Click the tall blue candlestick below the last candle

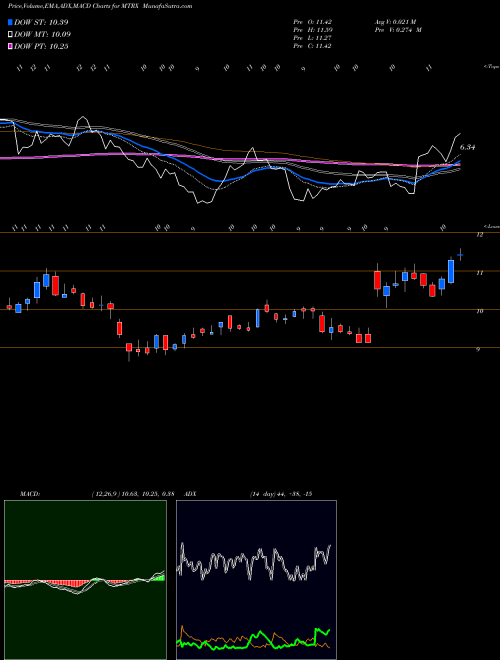[x=451, y=271]
